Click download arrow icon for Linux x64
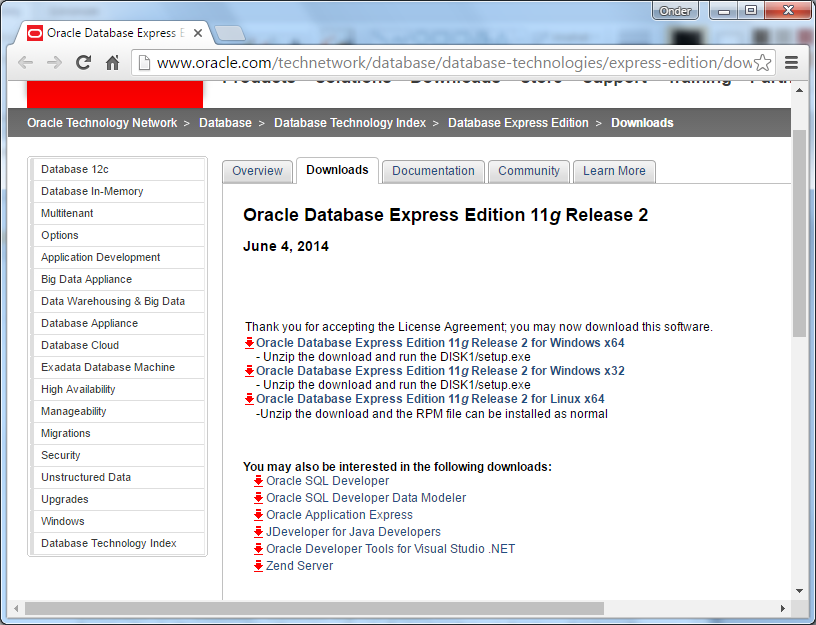 pyautogui.click(x=249, y=399)
